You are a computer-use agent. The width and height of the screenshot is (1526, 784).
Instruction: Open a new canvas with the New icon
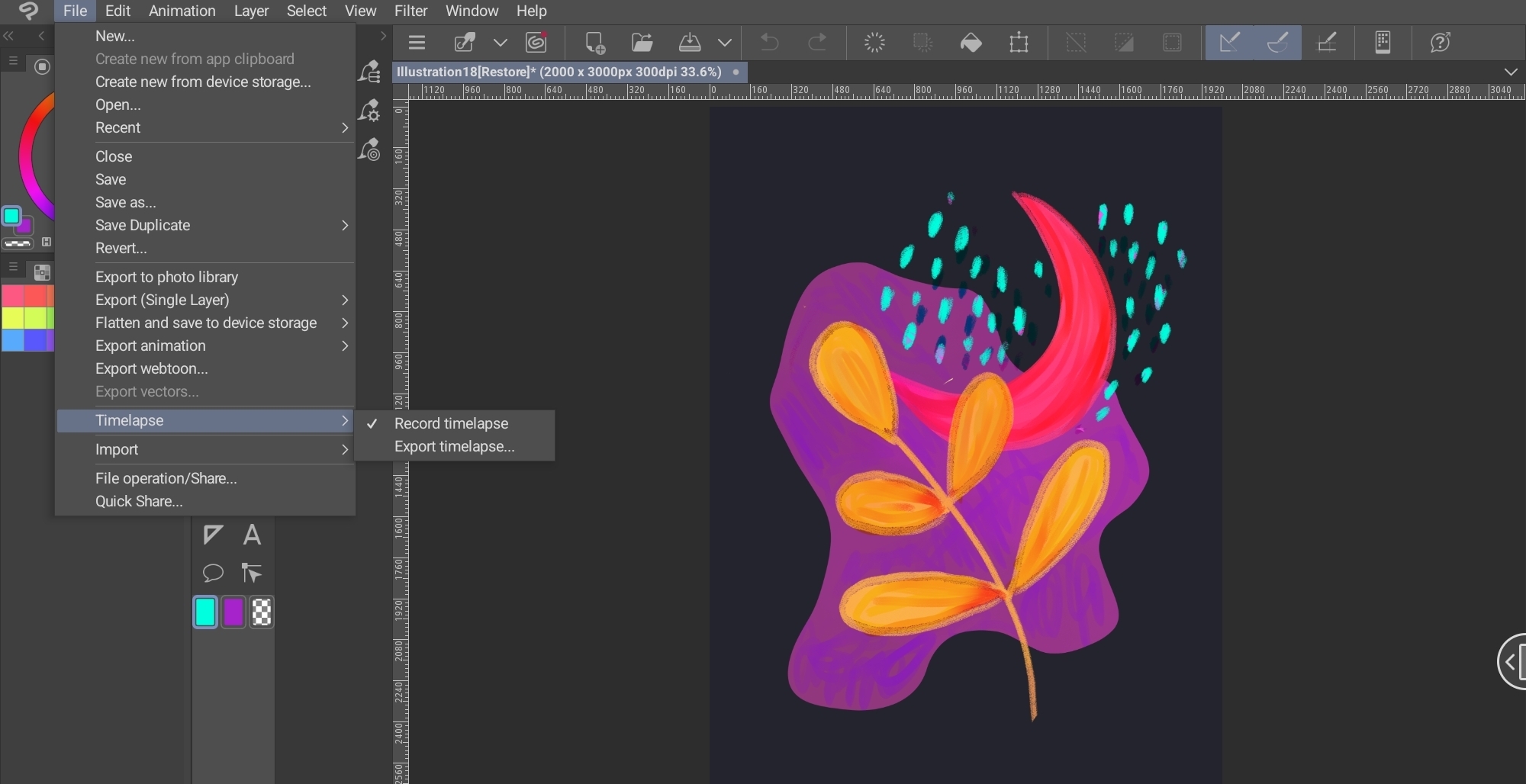(594, 43)
